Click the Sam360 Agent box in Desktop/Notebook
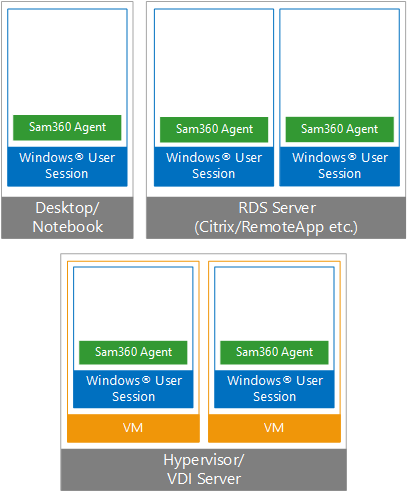The width and height of the screenshot is (407, 497). [67, 127]
